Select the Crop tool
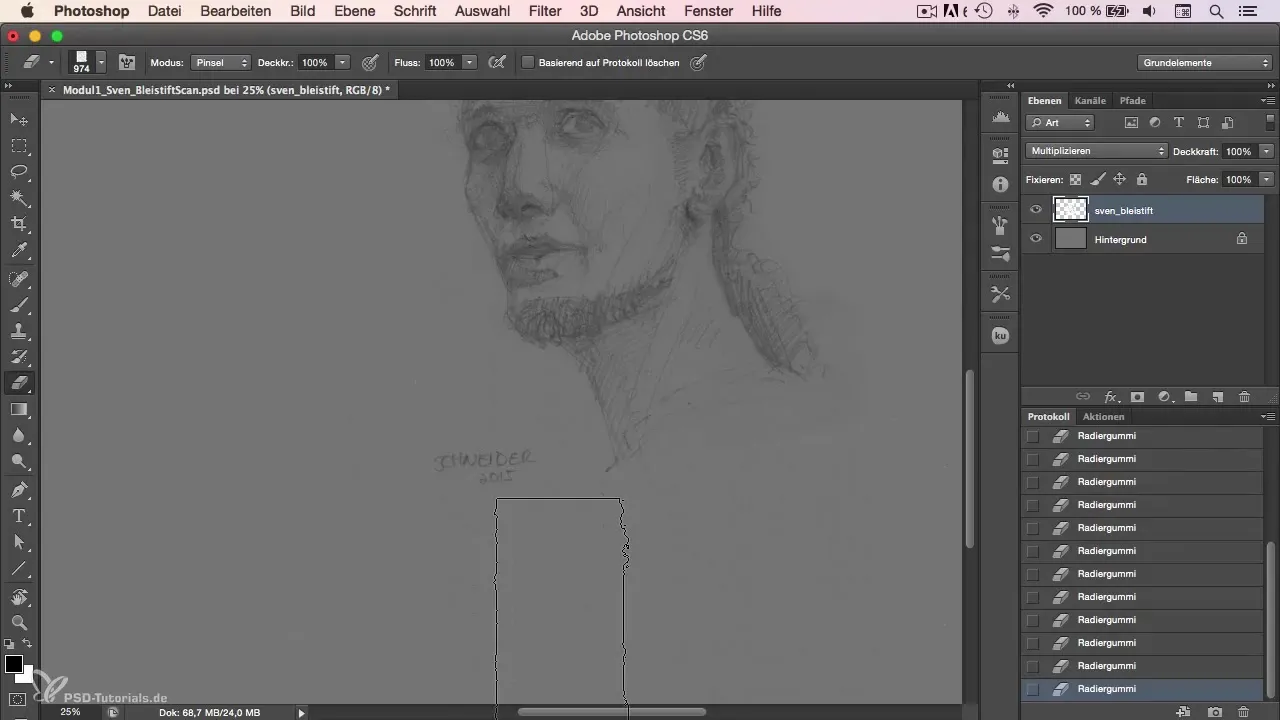This screenshot has width=1280, height=720. coord(19,224)
